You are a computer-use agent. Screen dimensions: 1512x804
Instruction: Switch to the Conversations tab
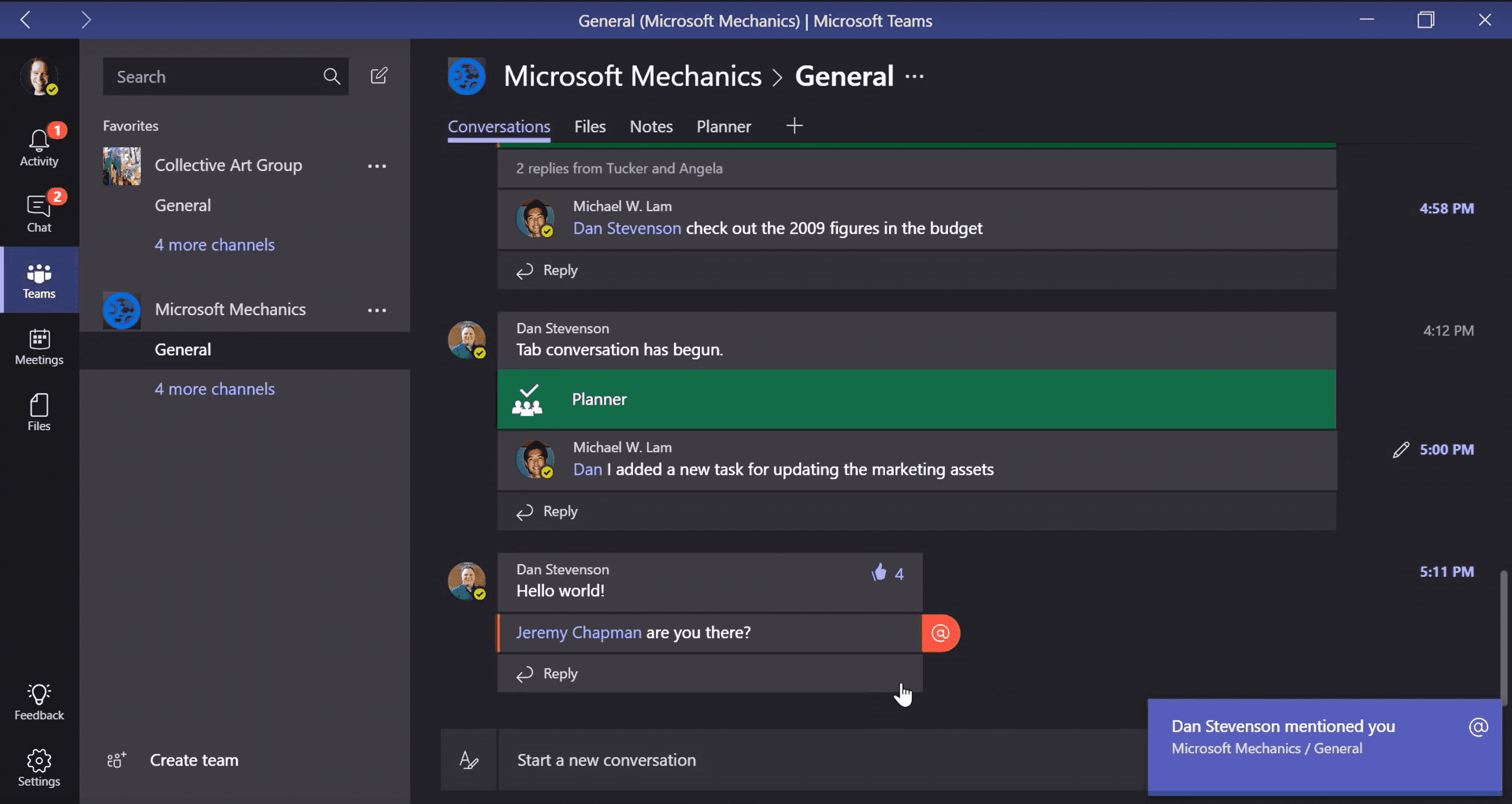tap(499, 127)
